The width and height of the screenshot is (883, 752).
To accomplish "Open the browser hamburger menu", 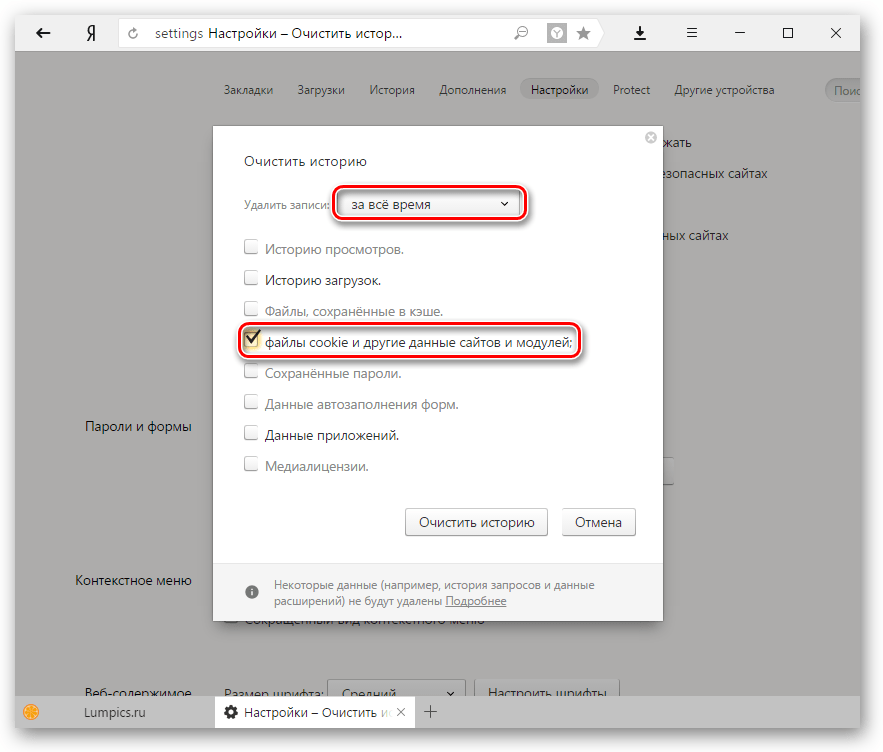I will (692, 33).
